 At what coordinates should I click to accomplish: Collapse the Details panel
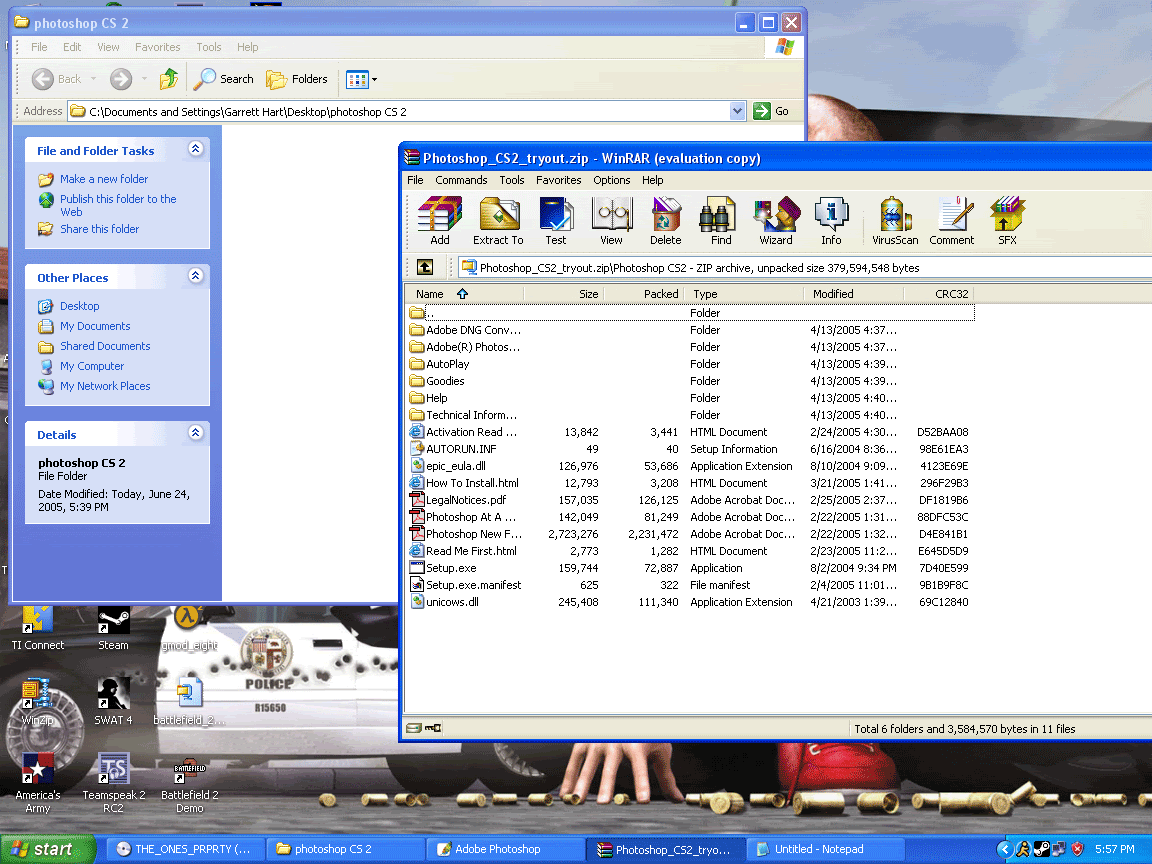[195, 433]
